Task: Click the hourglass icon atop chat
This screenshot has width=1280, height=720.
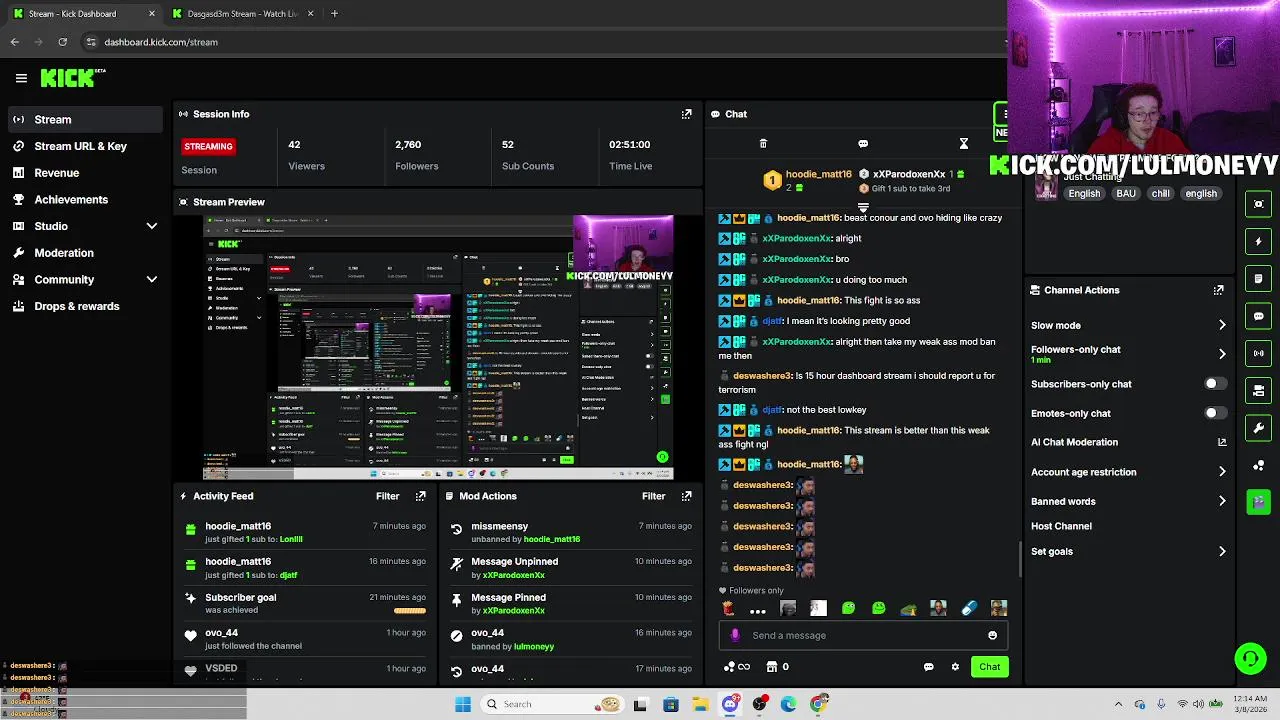Action: coord(963,144)
